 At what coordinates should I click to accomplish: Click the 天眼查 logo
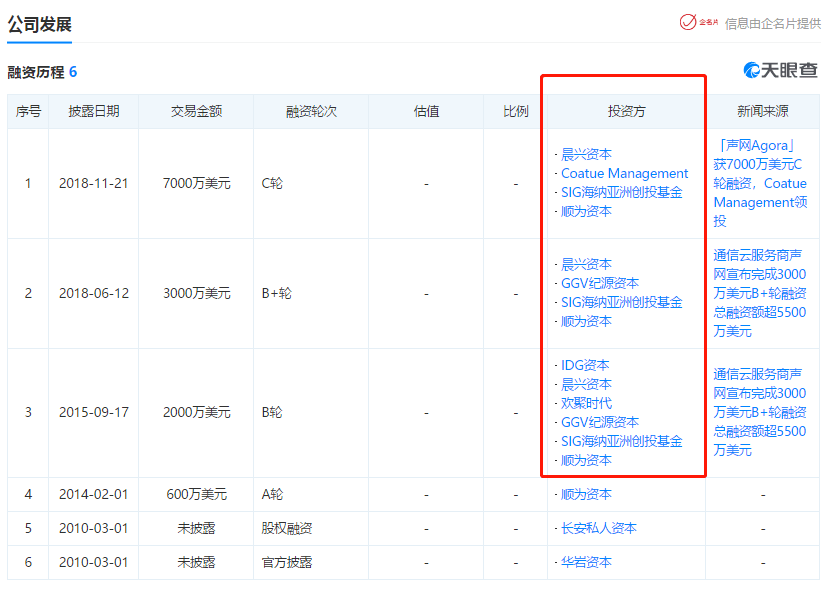[x=780, y=70]
